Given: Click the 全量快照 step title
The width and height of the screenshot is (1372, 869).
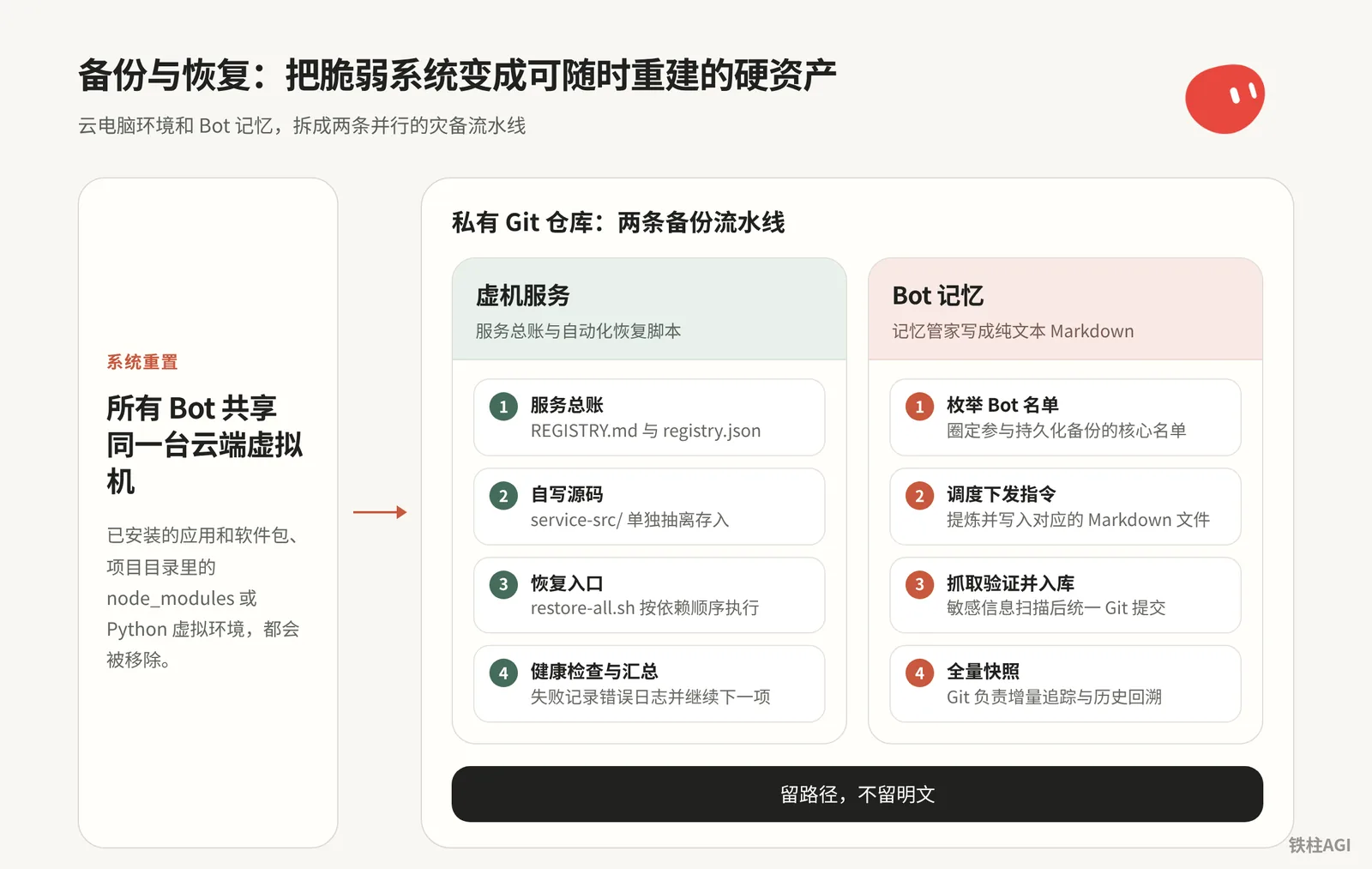Looking at the screenshot, I should coord(984,672).
